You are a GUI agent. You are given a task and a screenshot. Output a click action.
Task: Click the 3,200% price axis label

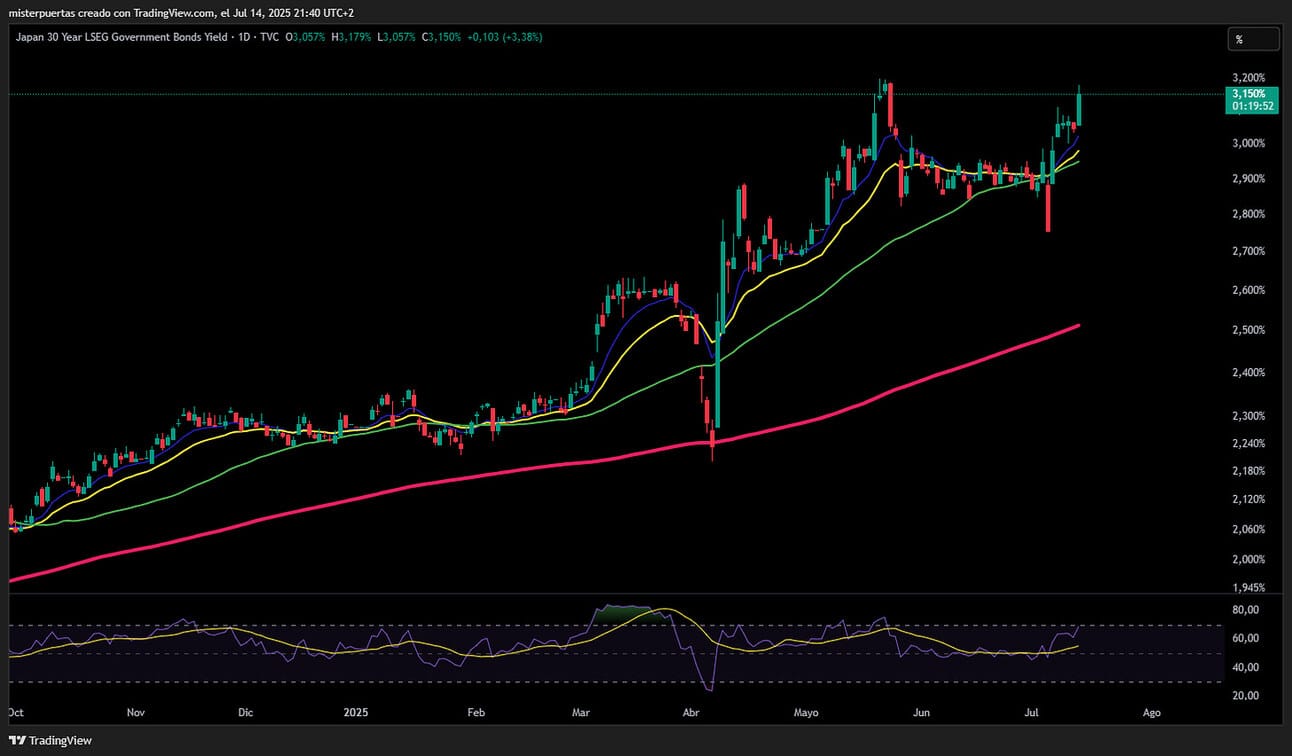click(x=1250, y=77)
